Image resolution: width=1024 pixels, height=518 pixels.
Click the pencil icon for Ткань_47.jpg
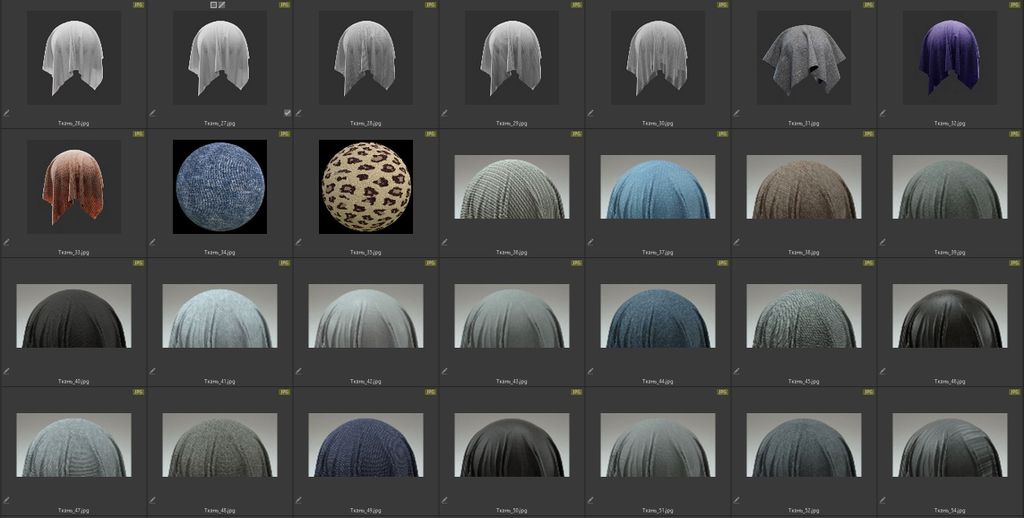[x=7, y=500]
